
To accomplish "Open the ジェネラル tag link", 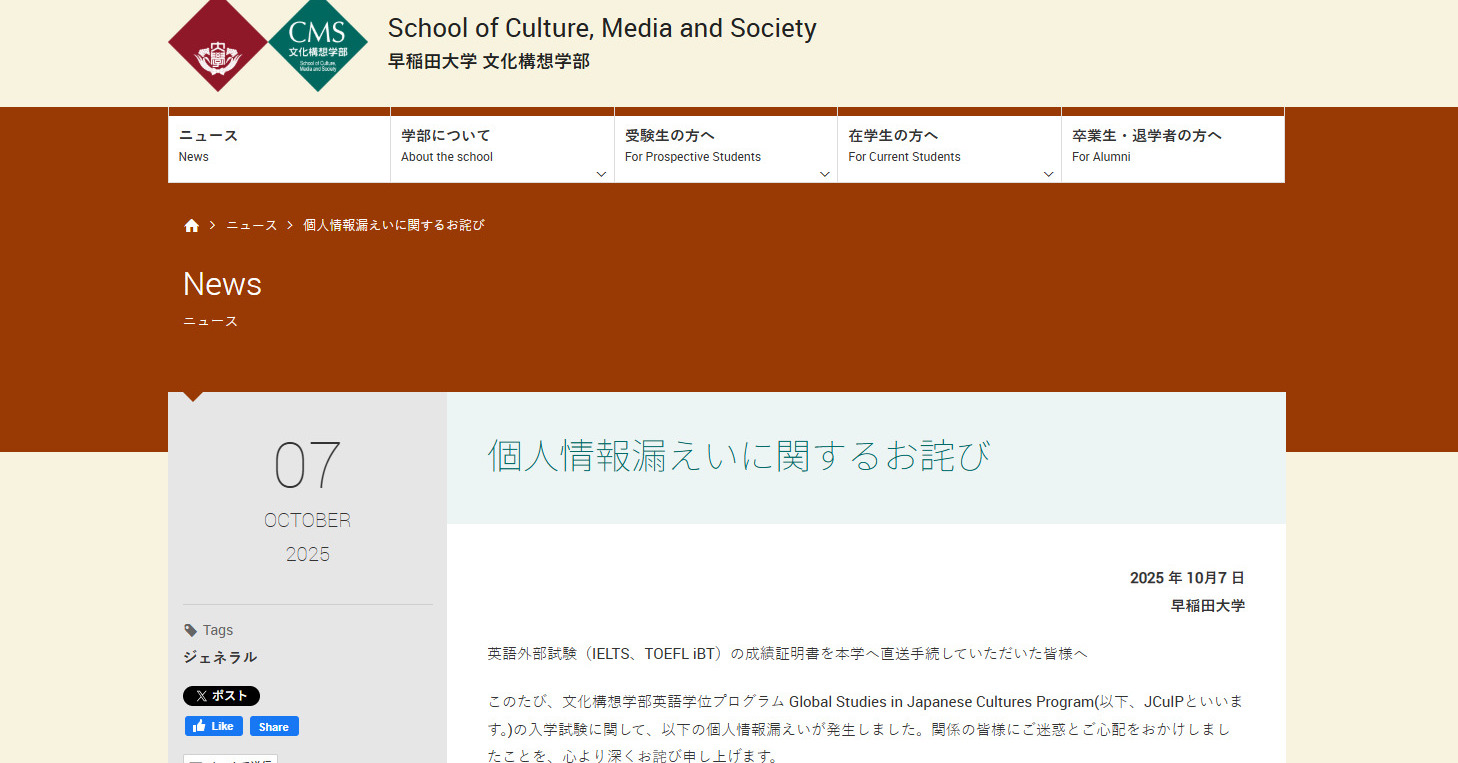I will tap(220, 657).
